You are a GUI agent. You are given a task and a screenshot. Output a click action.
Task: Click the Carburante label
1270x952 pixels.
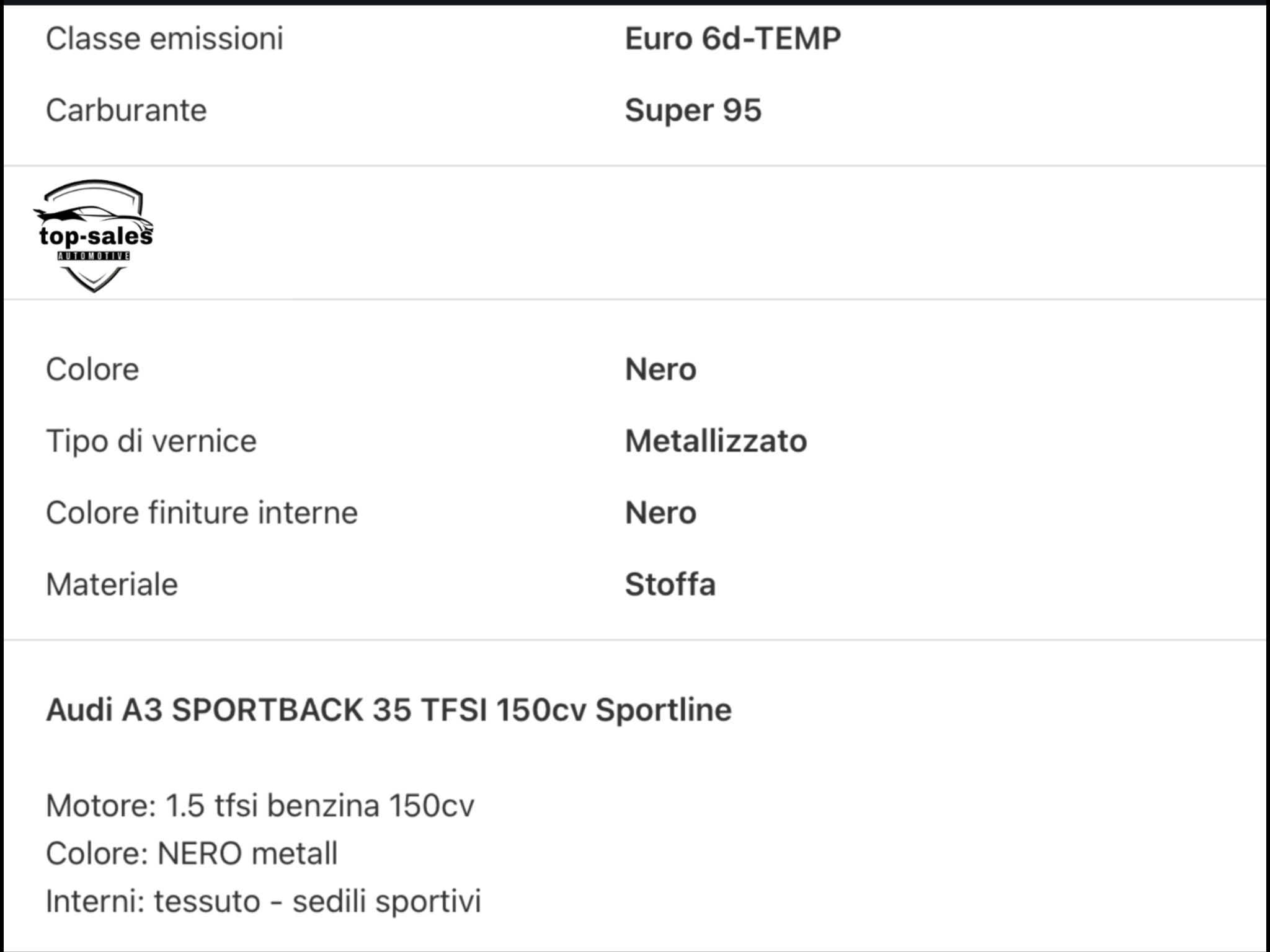(126, 110)
